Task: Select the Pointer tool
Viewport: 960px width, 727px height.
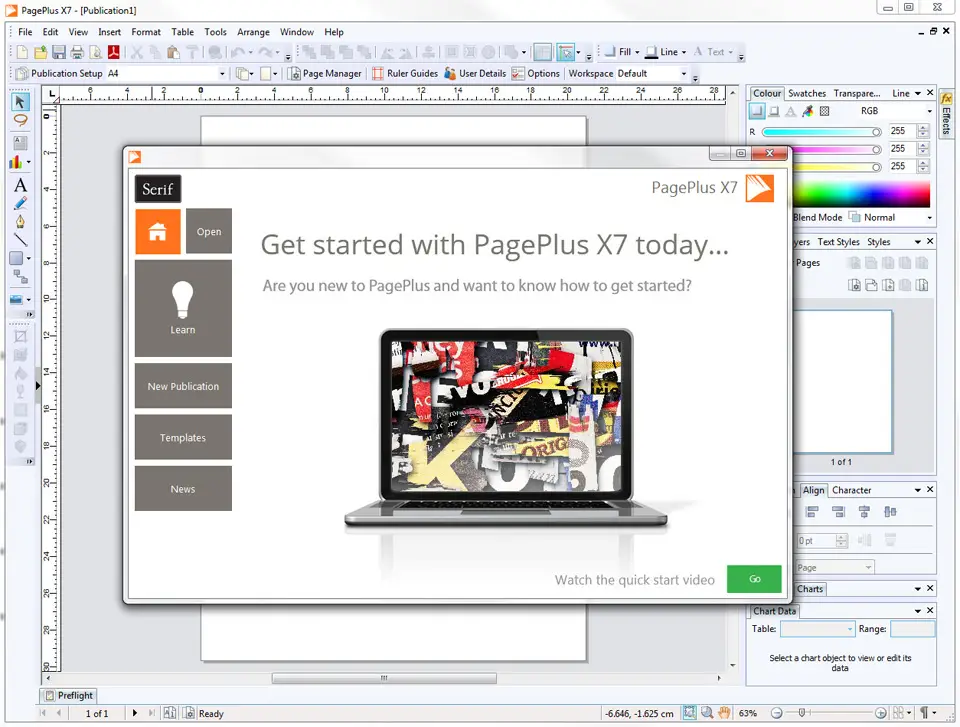Action: coord(20,102)
